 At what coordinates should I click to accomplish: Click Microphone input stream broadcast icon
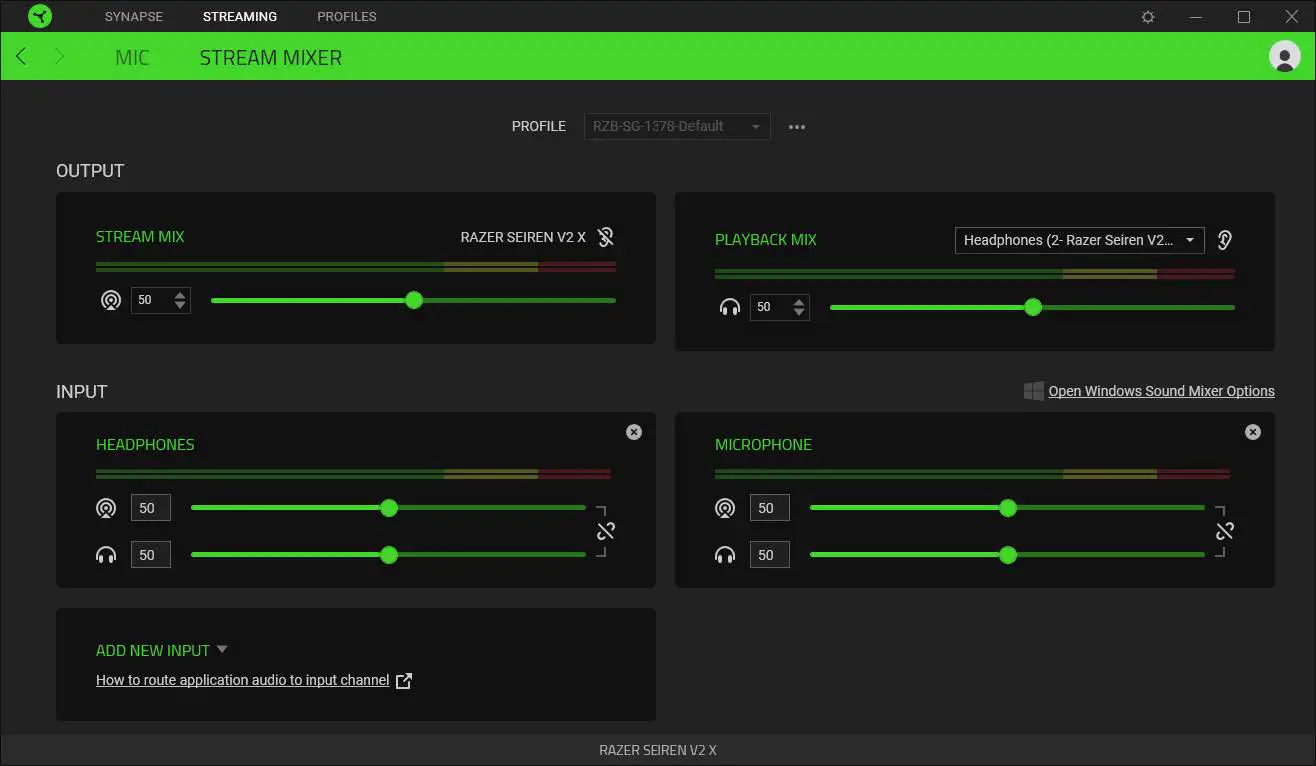[725, 508]
